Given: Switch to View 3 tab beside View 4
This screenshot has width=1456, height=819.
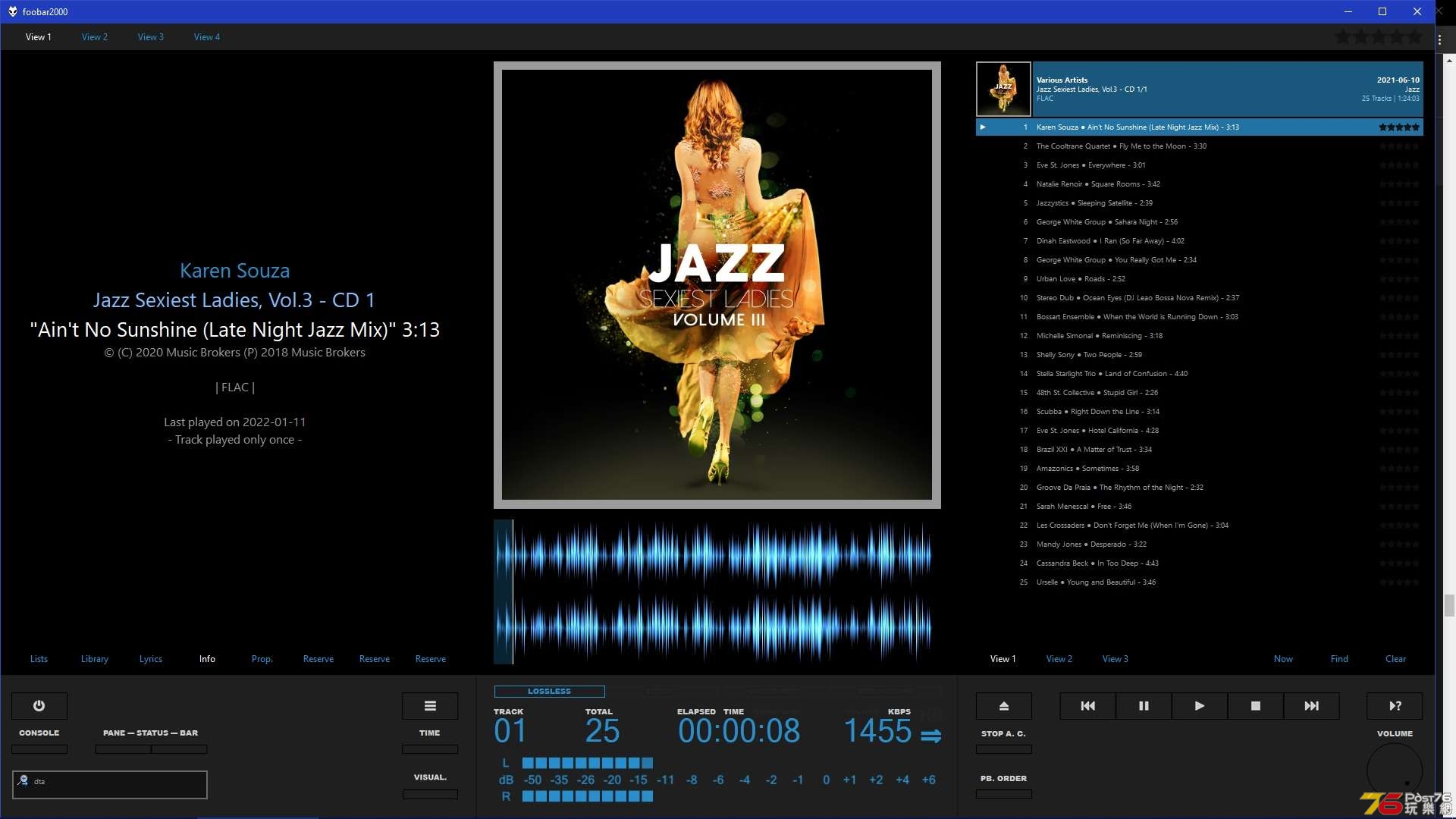Looking at the screenshot, I should tap(150, 36).
